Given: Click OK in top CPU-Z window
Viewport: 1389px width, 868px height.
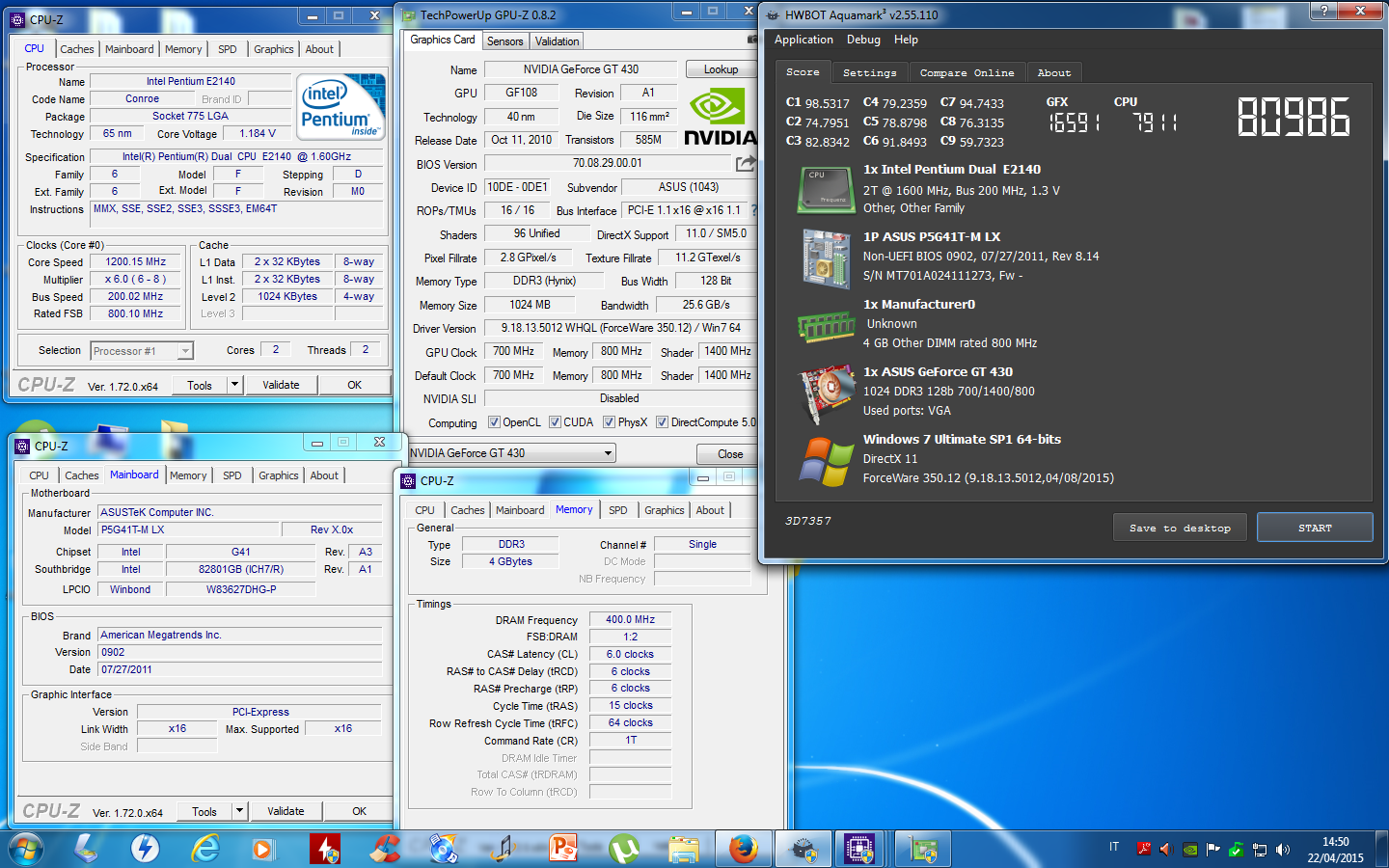Looking at the screenshot, I should pyautogui.click(x=354, y=385).
